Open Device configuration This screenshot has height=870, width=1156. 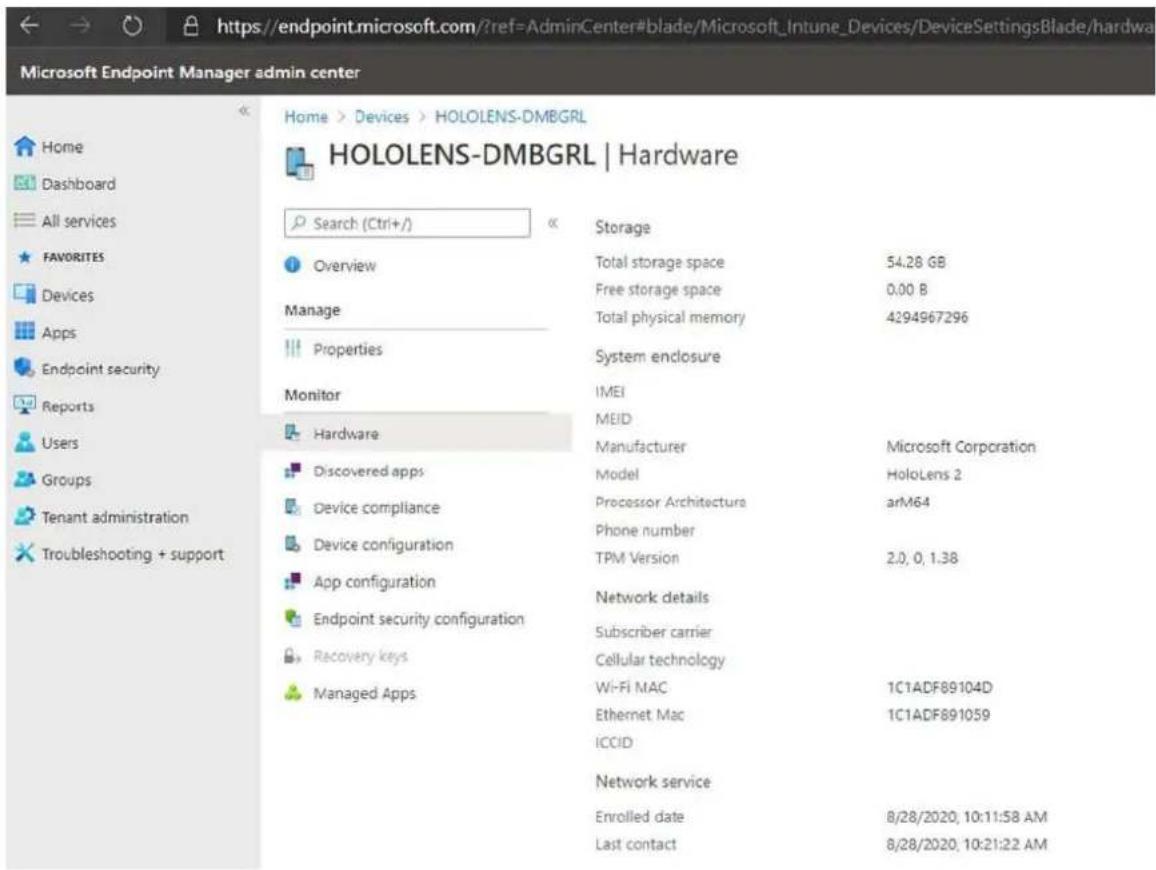point(383,545)
